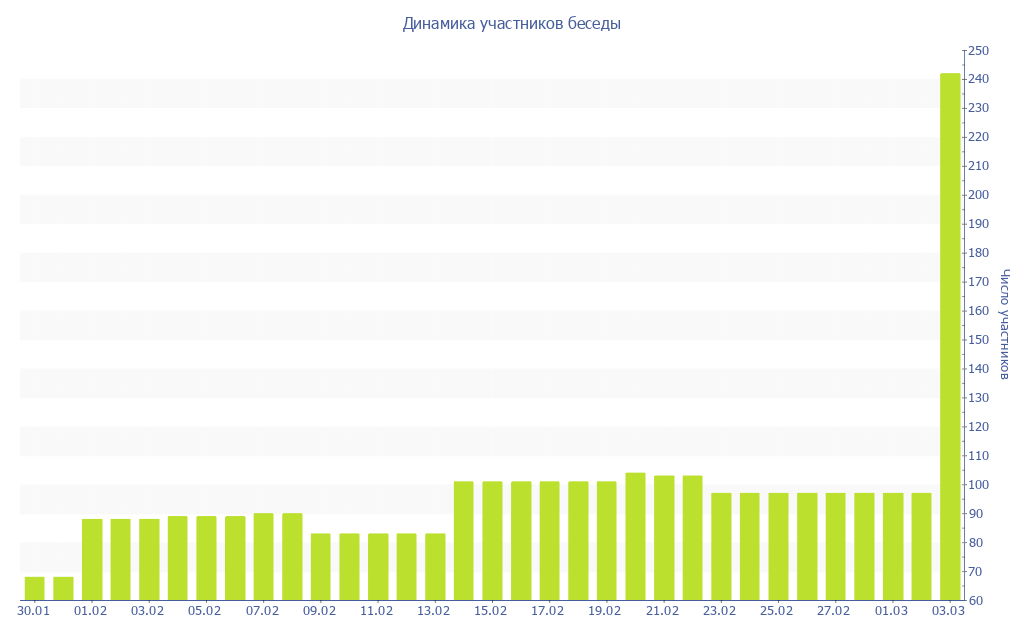
Task: Click the bar above the 21.02 label
Action: click(x=664, y=537)
